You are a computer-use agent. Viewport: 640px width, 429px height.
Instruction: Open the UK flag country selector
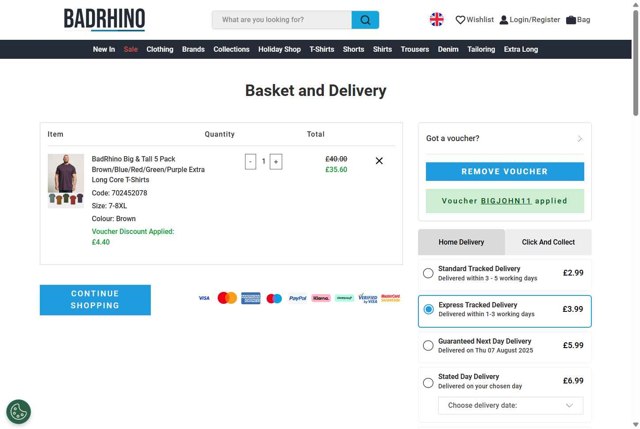pos(436,19)
